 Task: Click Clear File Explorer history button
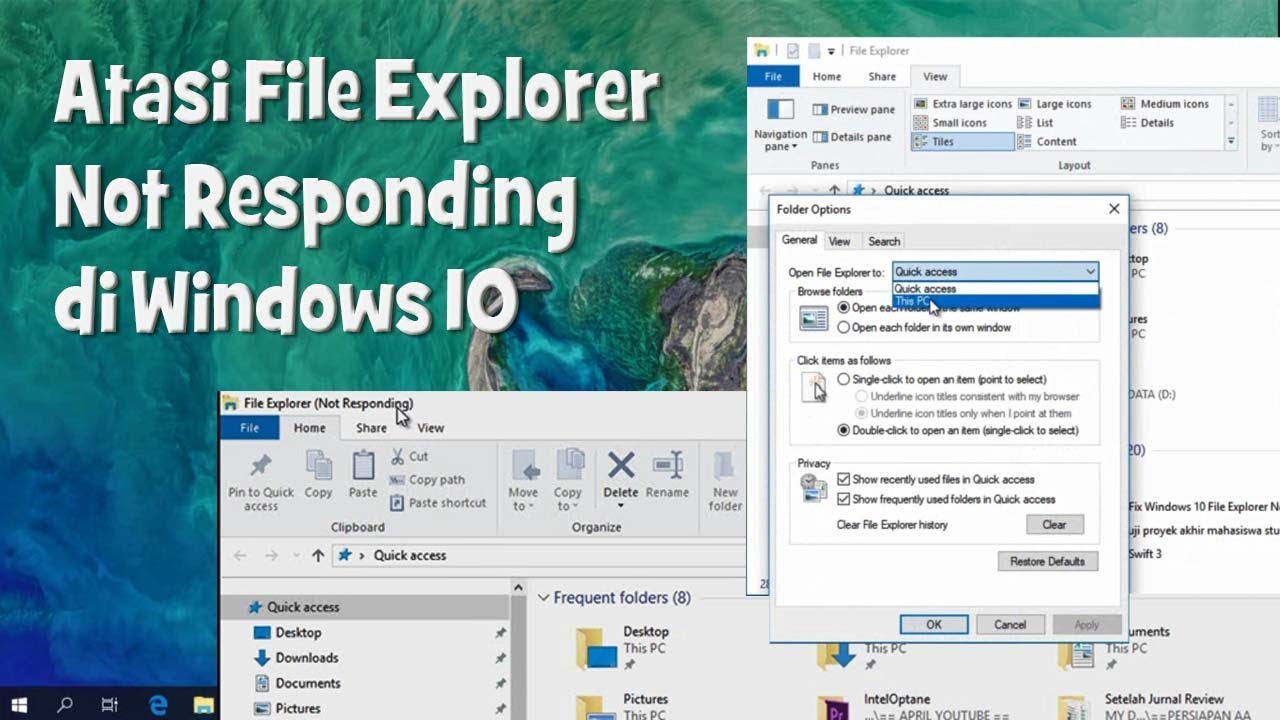(x=1054, y=524)
